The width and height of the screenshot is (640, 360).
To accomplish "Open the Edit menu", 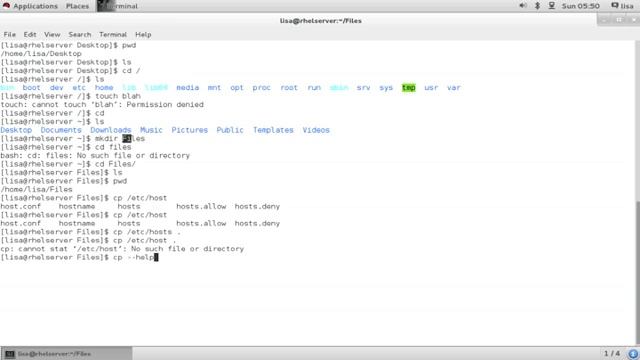I will [30, 35].
